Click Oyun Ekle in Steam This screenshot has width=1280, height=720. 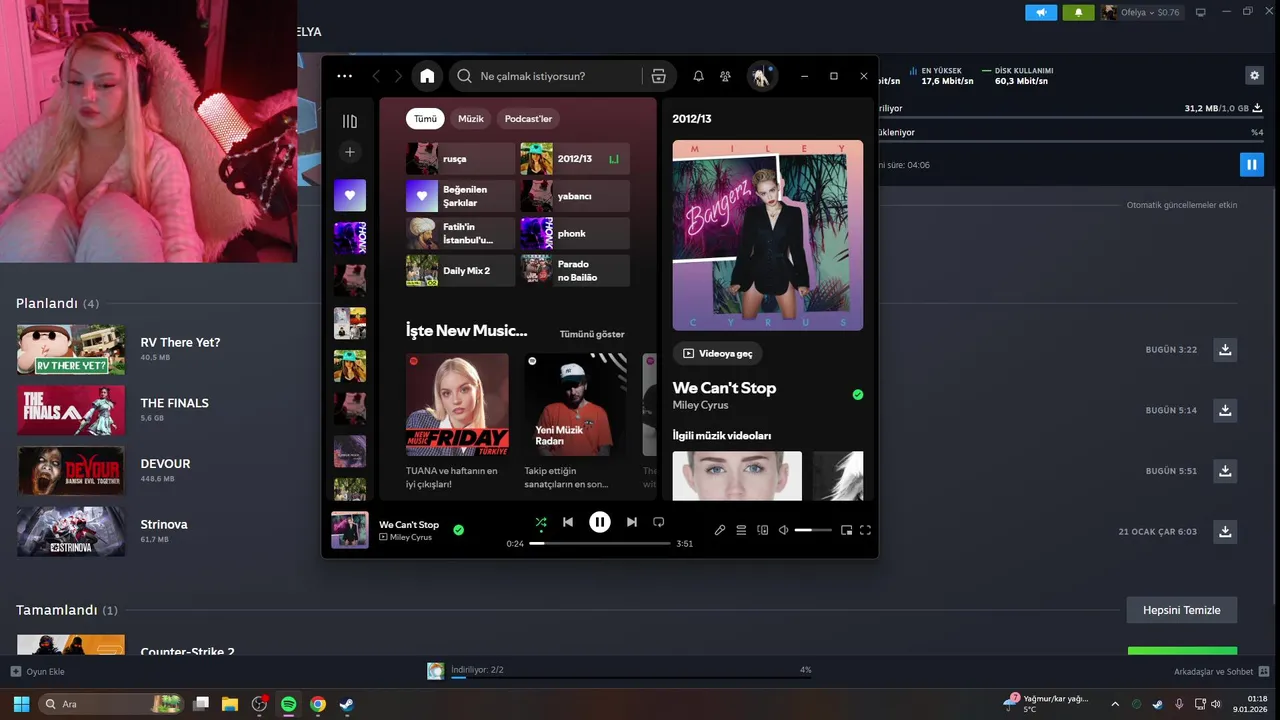(38, 672)
